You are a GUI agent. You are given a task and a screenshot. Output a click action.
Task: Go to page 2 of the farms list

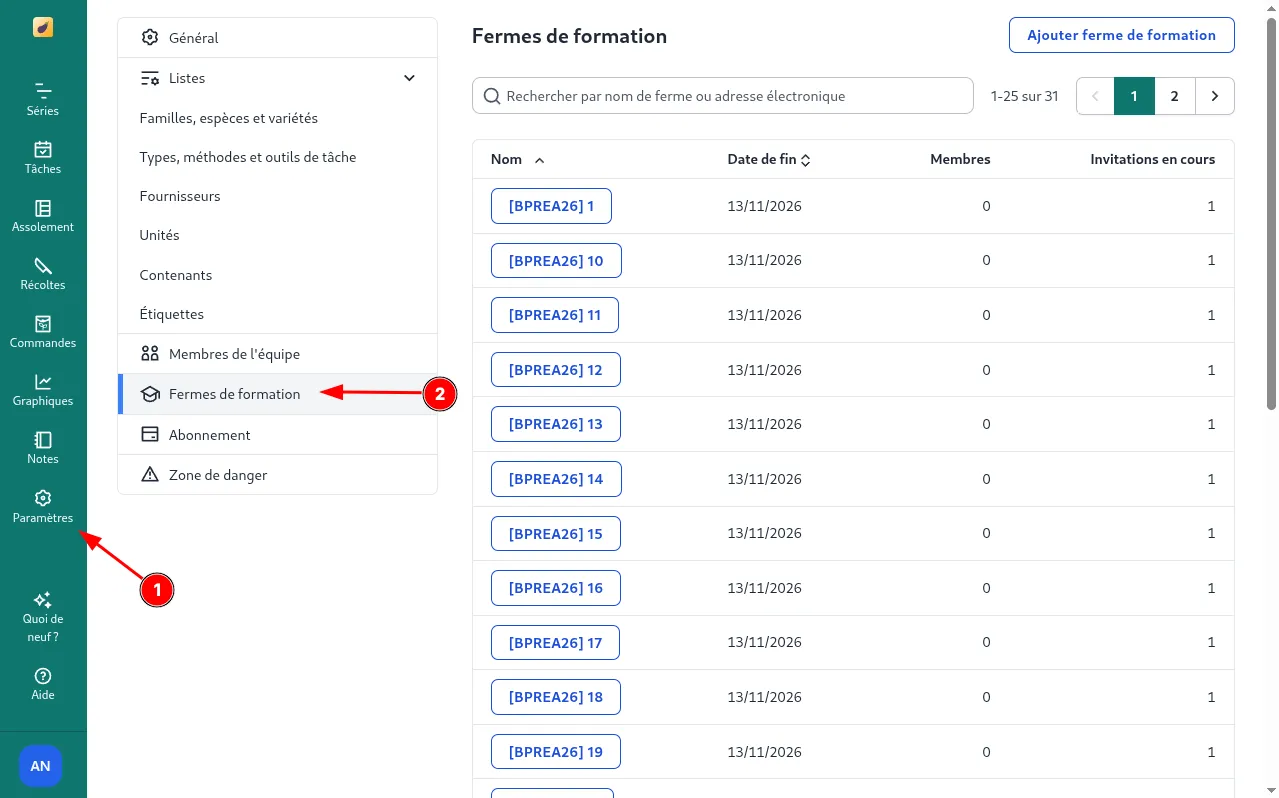pyautogui.click(x=1174, y=95)
